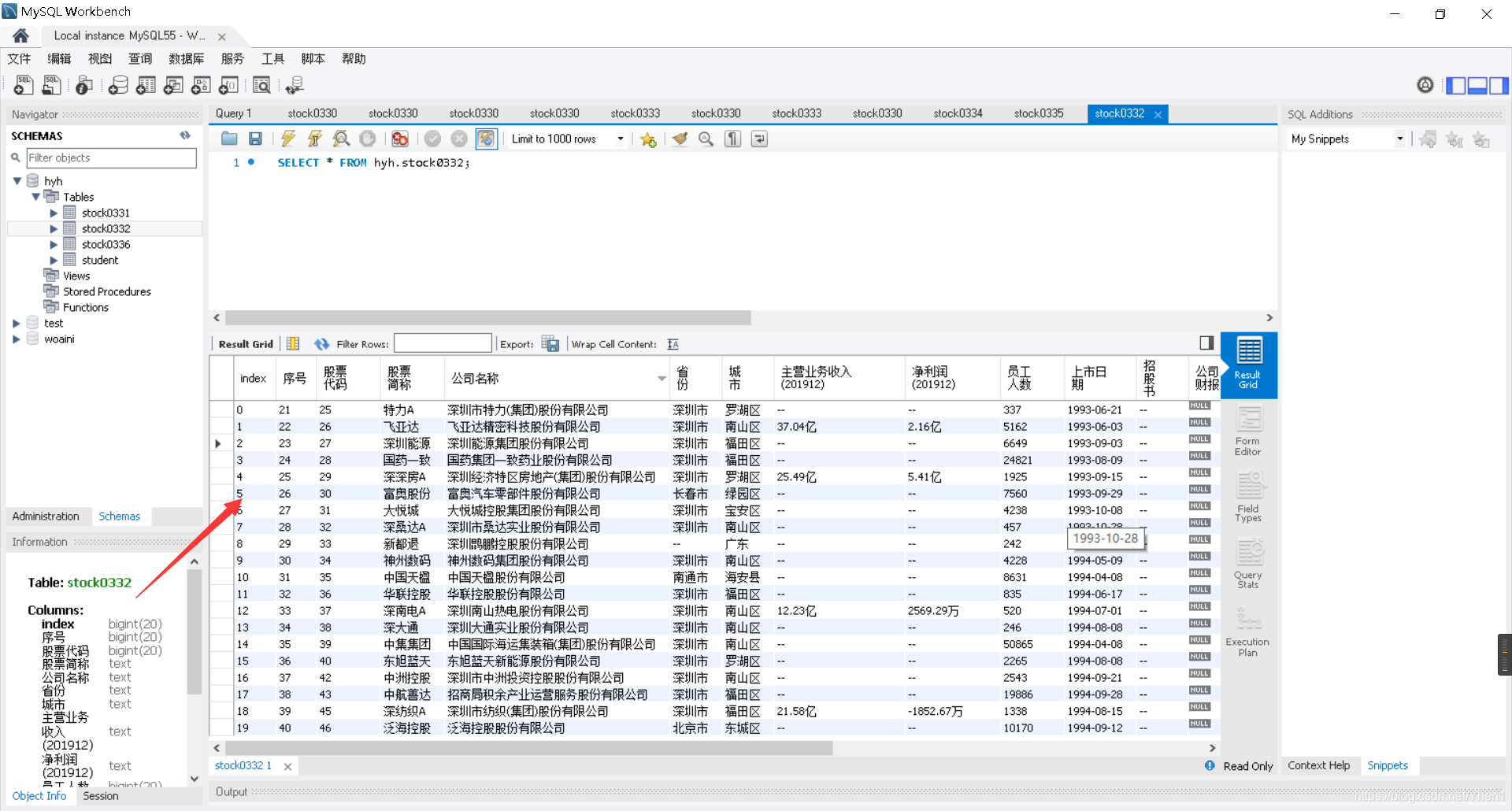
Task: Expand the woaini schema node
Action: click(x=17, y=339)
